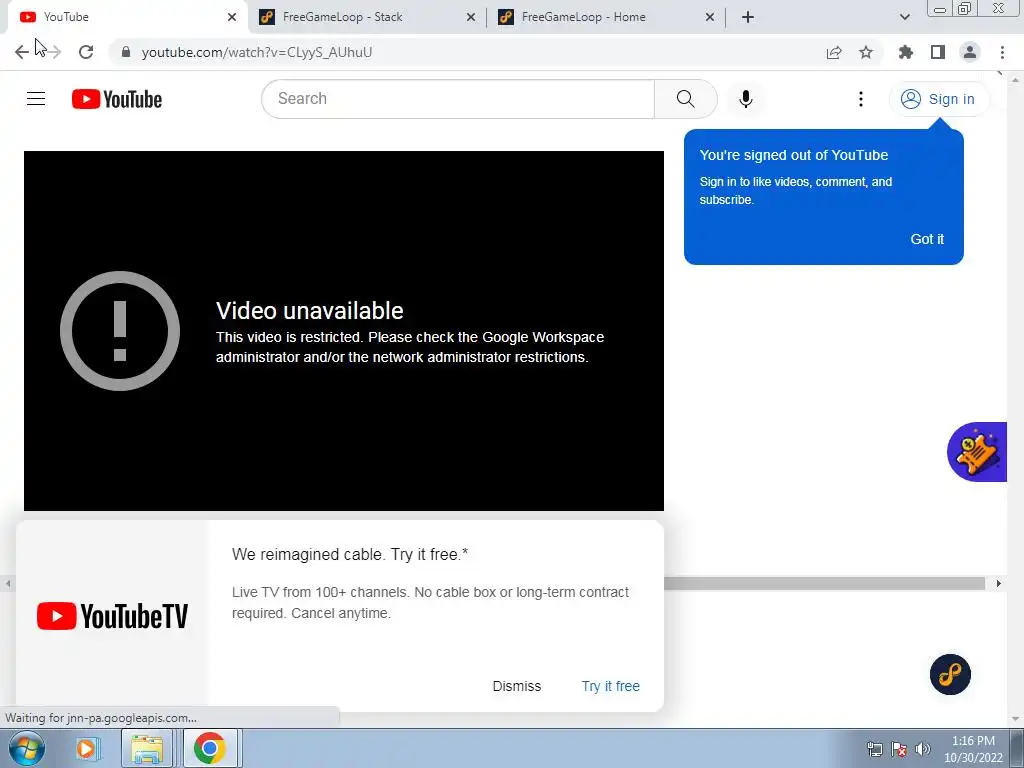Screen dimensions: 1024x768
Task: Open a new browser tab
Action: [748, 17]
